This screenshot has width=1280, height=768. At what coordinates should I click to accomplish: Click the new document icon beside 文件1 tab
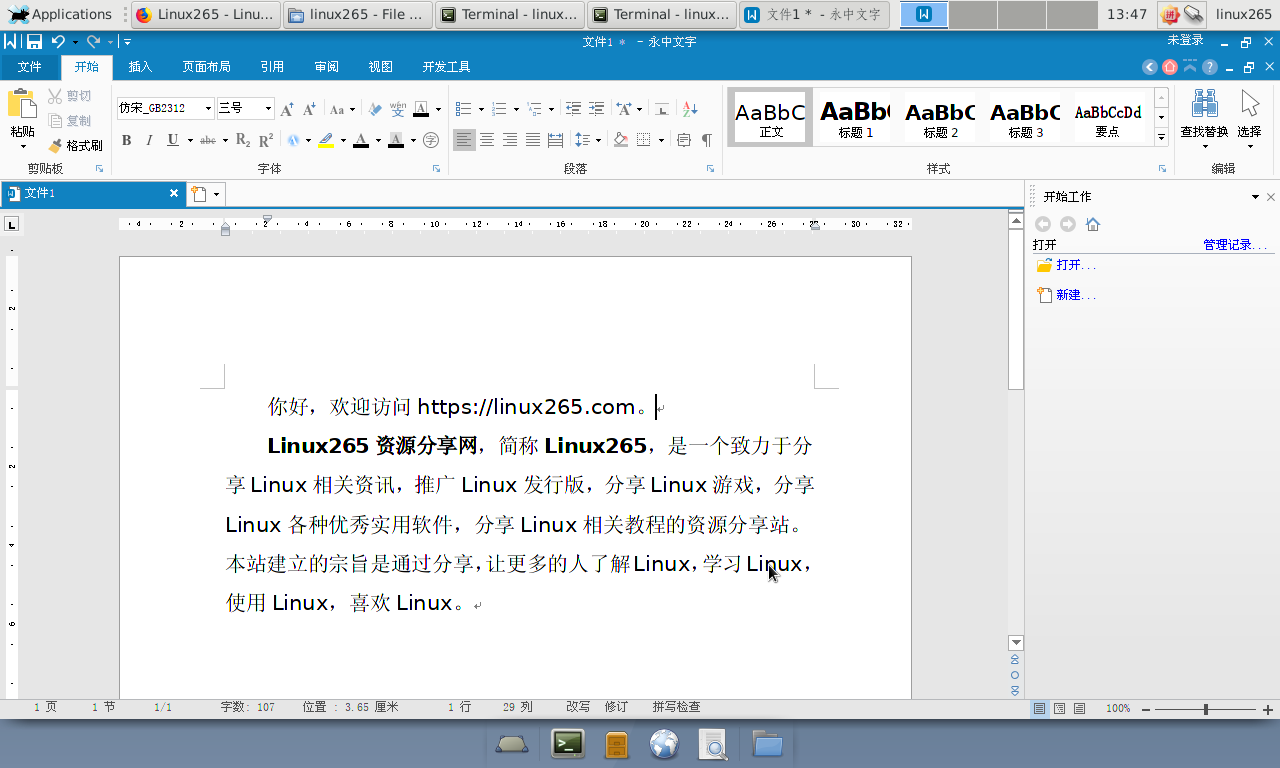pyautogui.click(x=199, y=194)
